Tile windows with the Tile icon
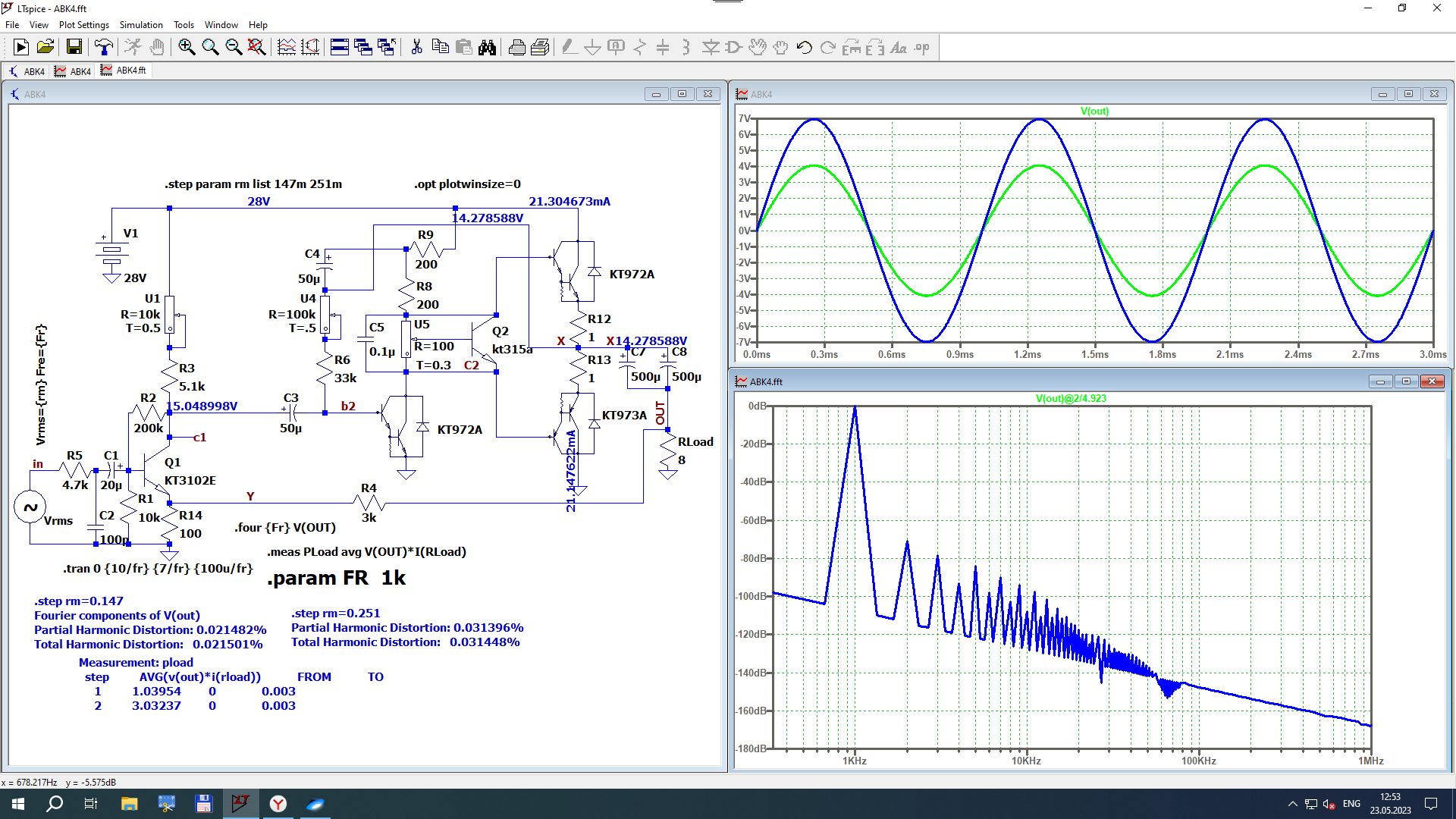Image resolution: width=1456 pixels, height=819 pixels. click(340, 48)
